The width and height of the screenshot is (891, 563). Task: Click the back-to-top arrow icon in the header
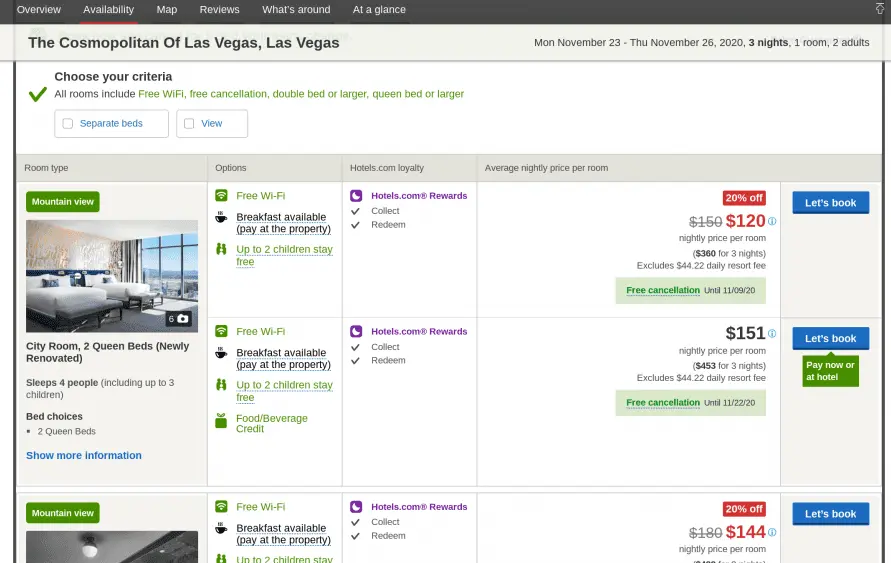(x=880, y=8)
